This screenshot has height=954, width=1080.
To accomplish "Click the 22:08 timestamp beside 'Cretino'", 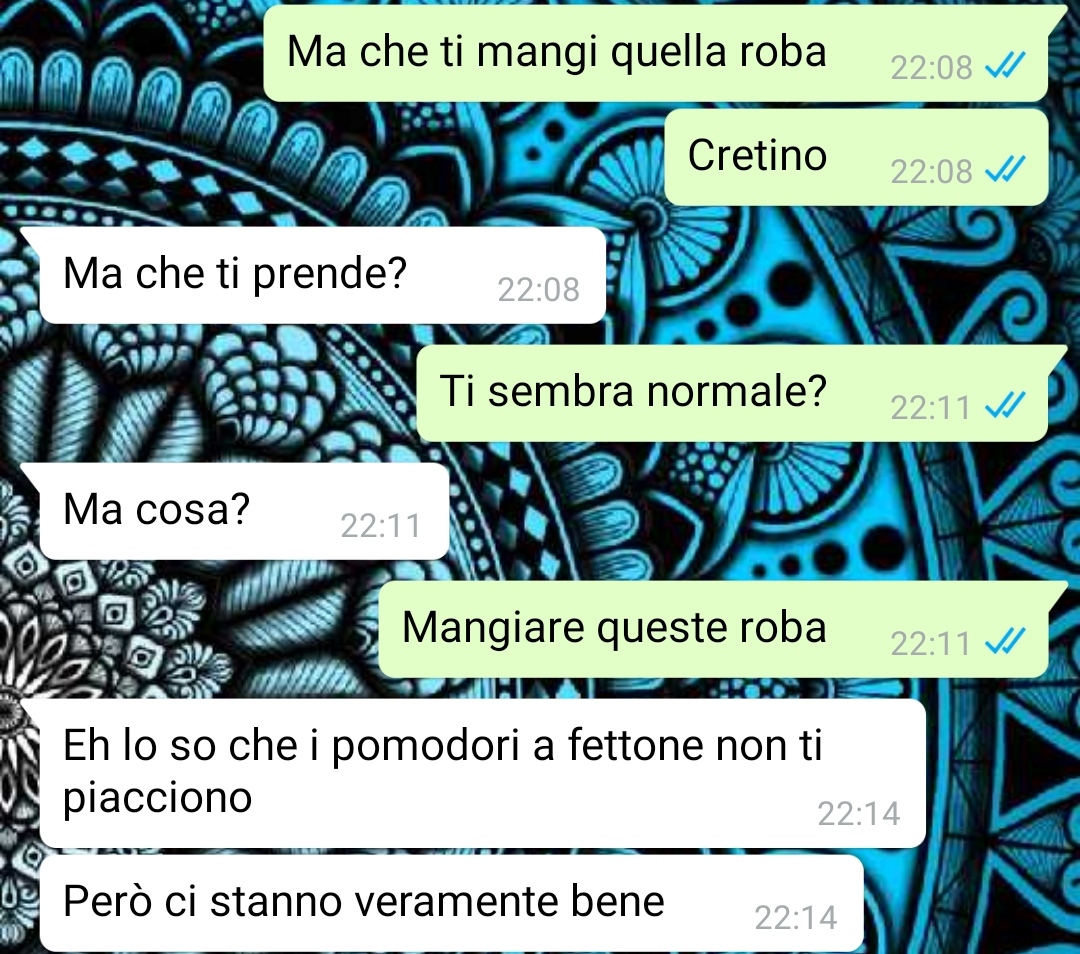I will pos(931,172).
